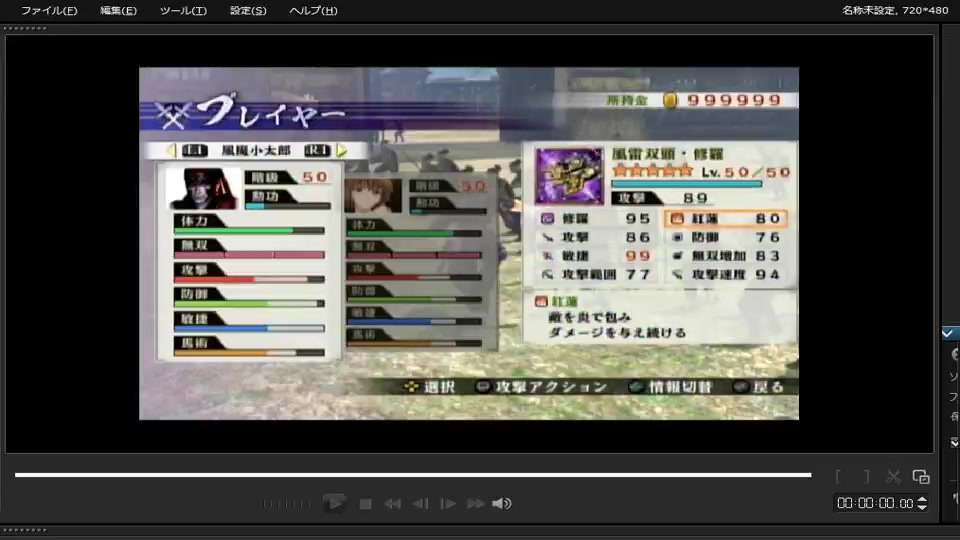The image size is (960, 540).
Task: Click the down arrow on right panel edge
Action: (954, 442)
